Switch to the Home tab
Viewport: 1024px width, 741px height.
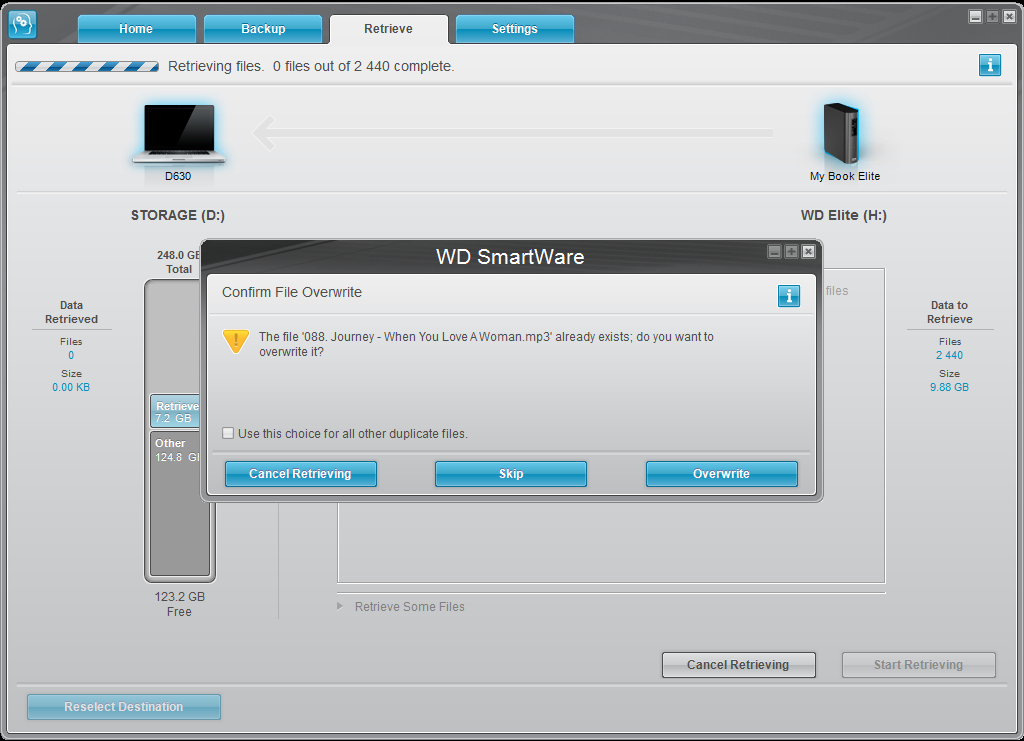click(136, 29)
